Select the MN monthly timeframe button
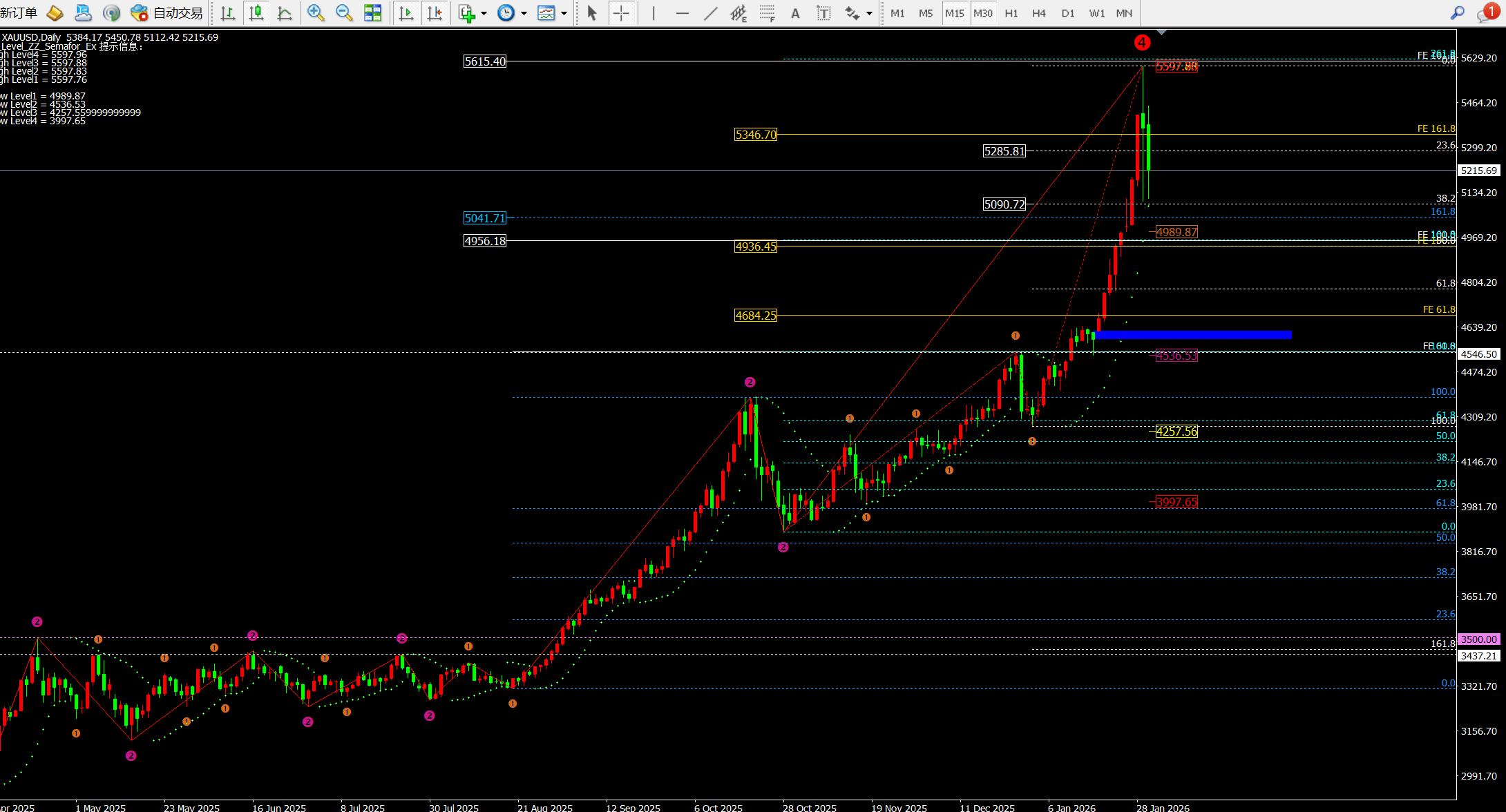The width and height of the screenshot is (1506, 812). (1124, 13)
